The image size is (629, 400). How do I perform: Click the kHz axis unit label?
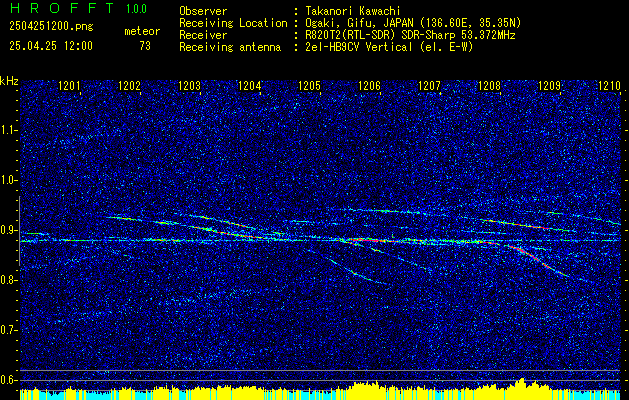(9, 81)
